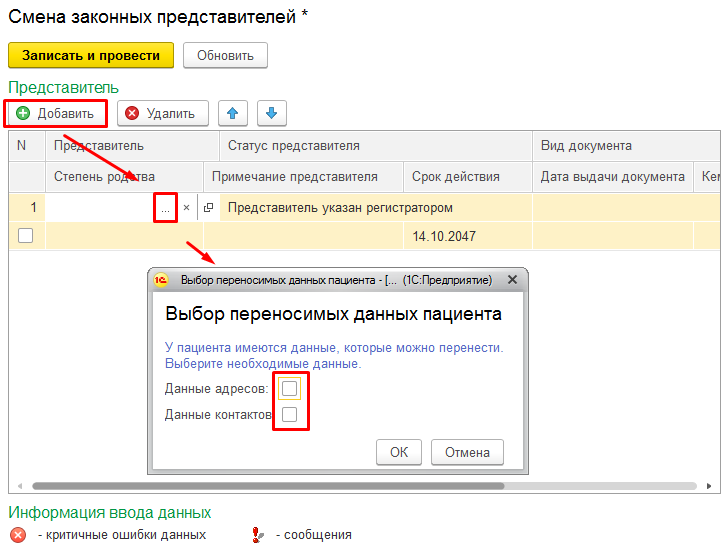Click the Добавить button
This screenshot has width=725, height=544.
pos(56,113)
